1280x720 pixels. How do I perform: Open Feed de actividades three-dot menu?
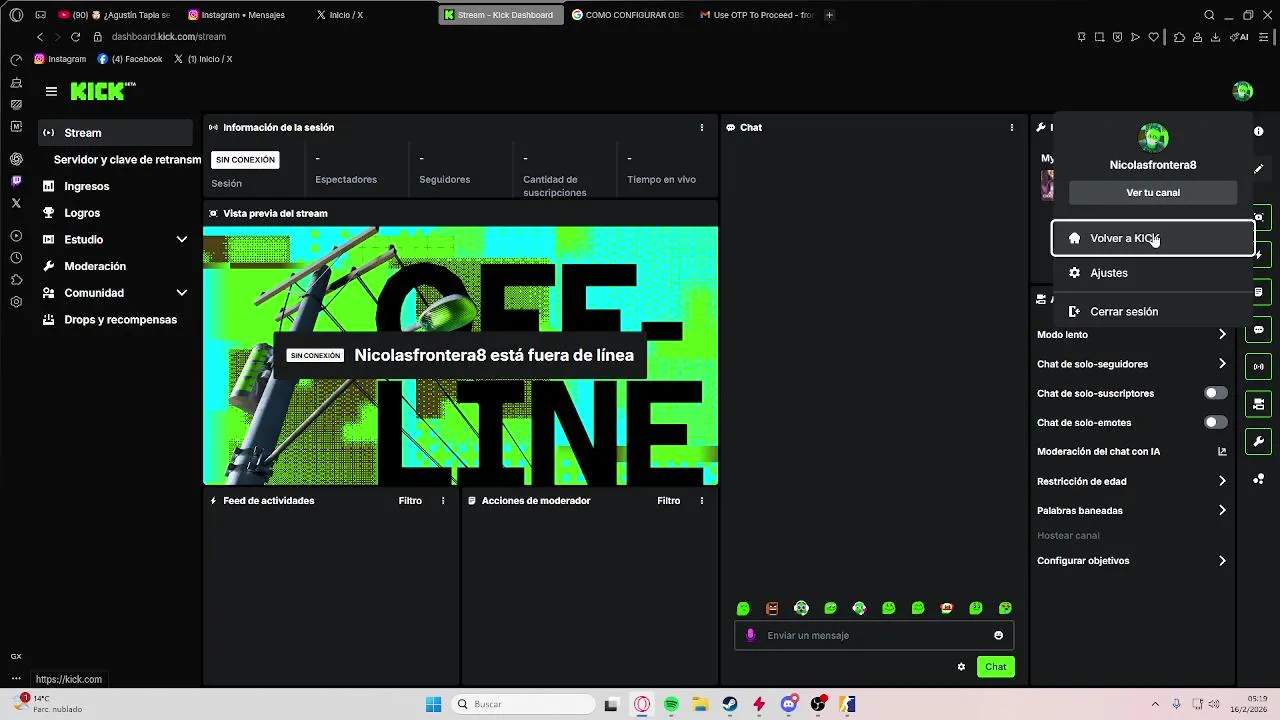(443, 501)
